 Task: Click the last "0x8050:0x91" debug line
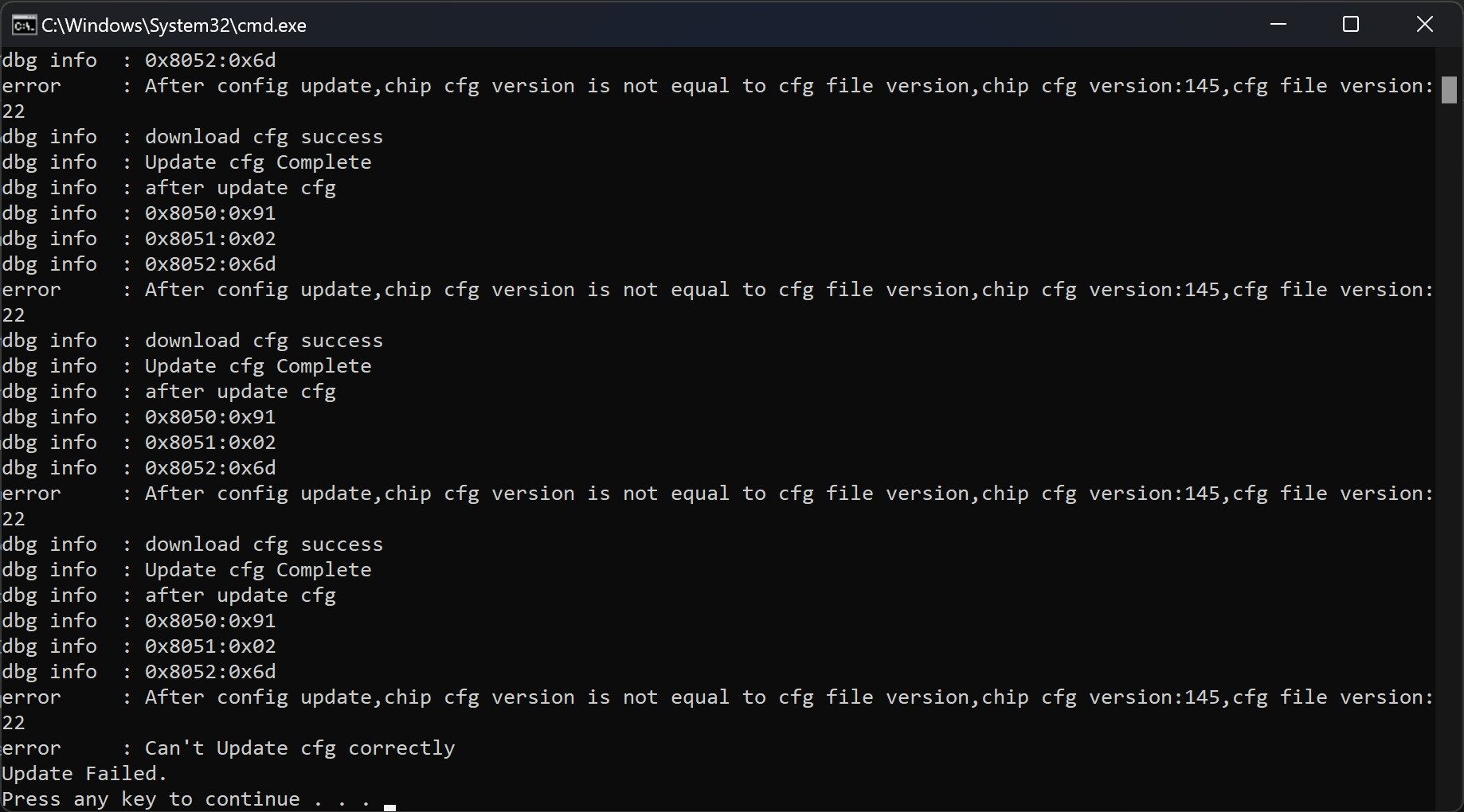pyautogui.click(x=210, y=621)
